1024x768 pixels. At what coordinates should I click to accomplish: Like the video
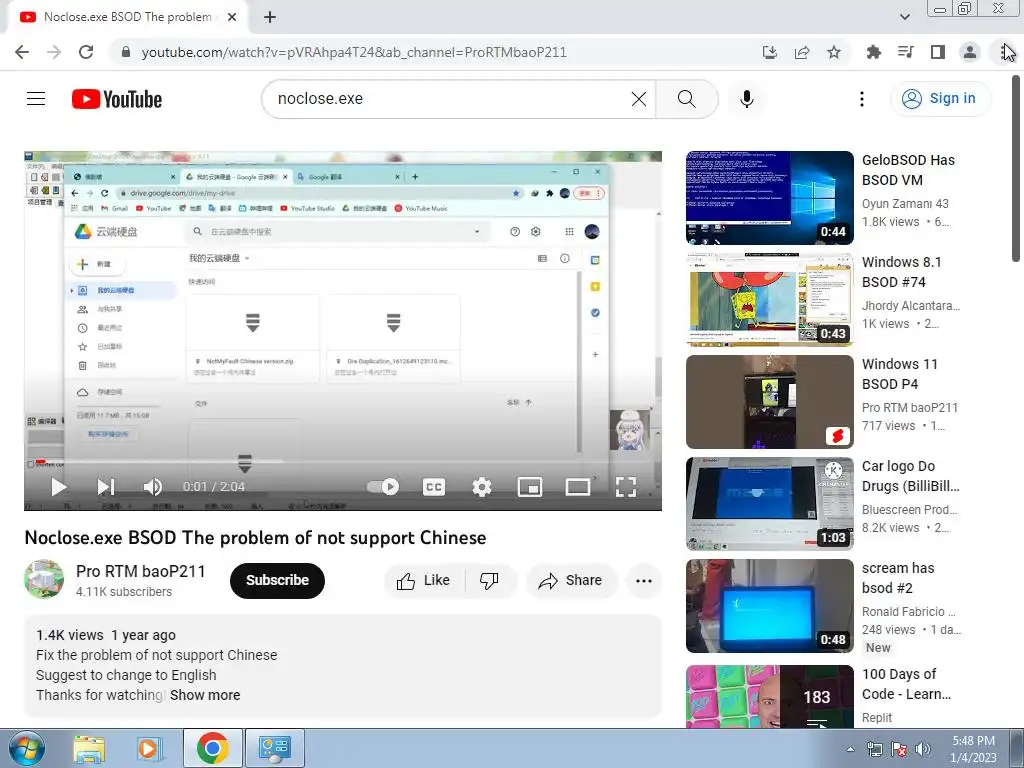423,580
